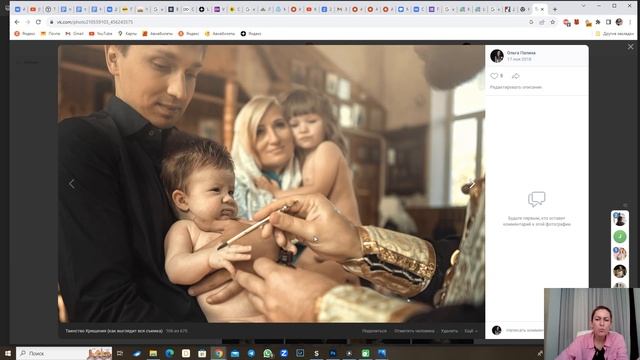Click browser back button
The width and height of the screenshot is (640, 360).
point(17,22)
